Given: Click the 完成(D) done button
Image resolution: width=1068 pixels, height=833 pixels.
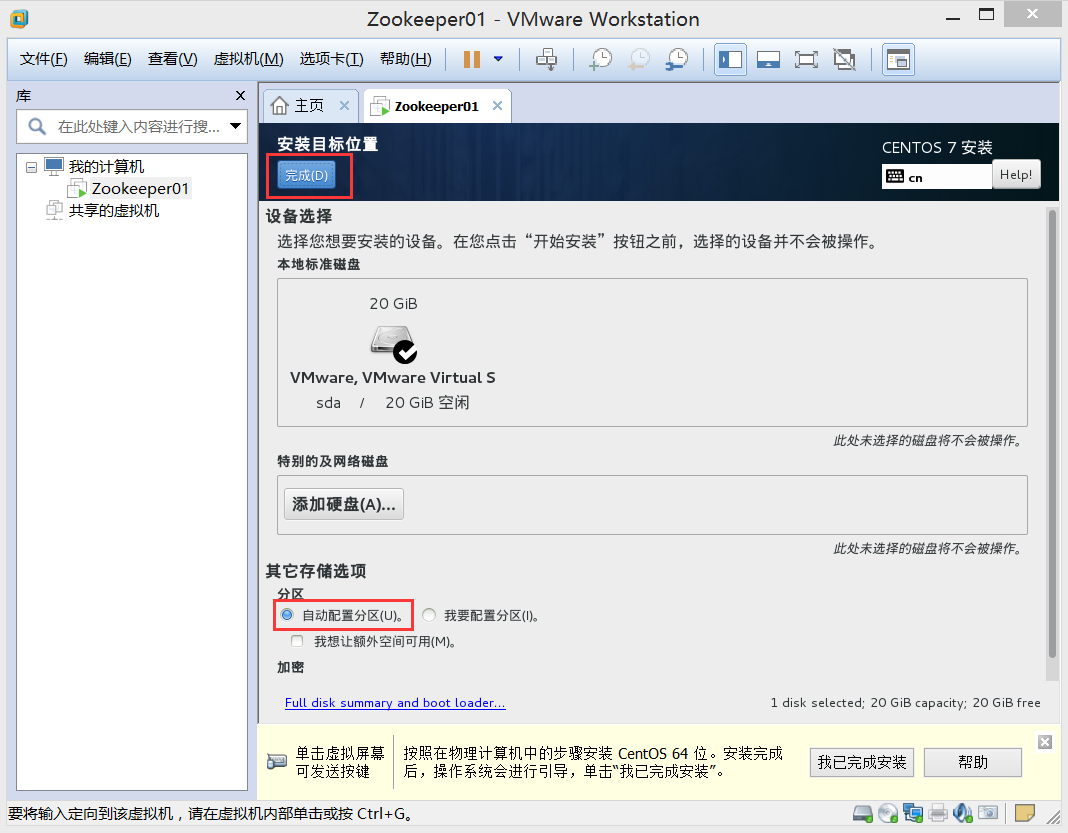Looking at the screenshot, I should pos(307,175).
